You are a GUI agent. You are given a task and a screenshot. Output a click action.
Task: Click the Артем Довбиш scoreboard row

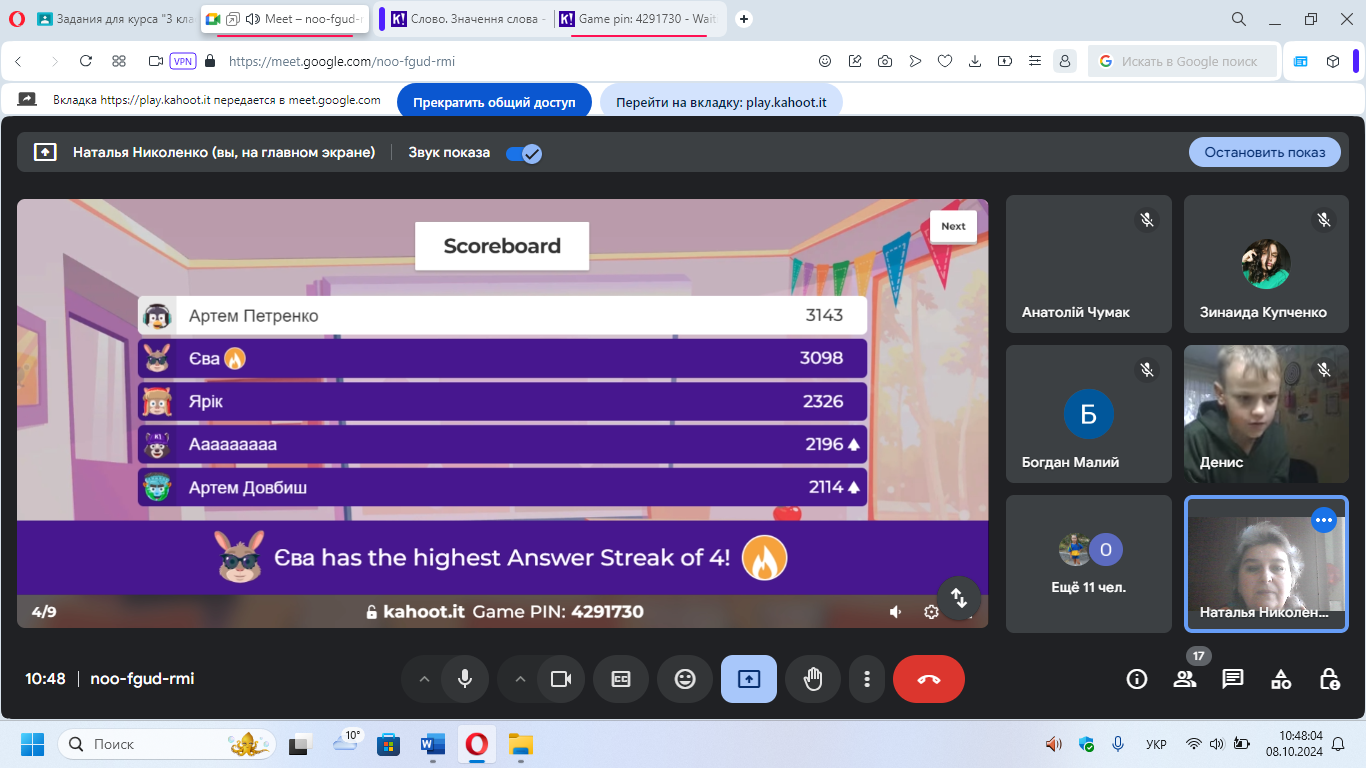pyautogui.click(x=502, y=487)
